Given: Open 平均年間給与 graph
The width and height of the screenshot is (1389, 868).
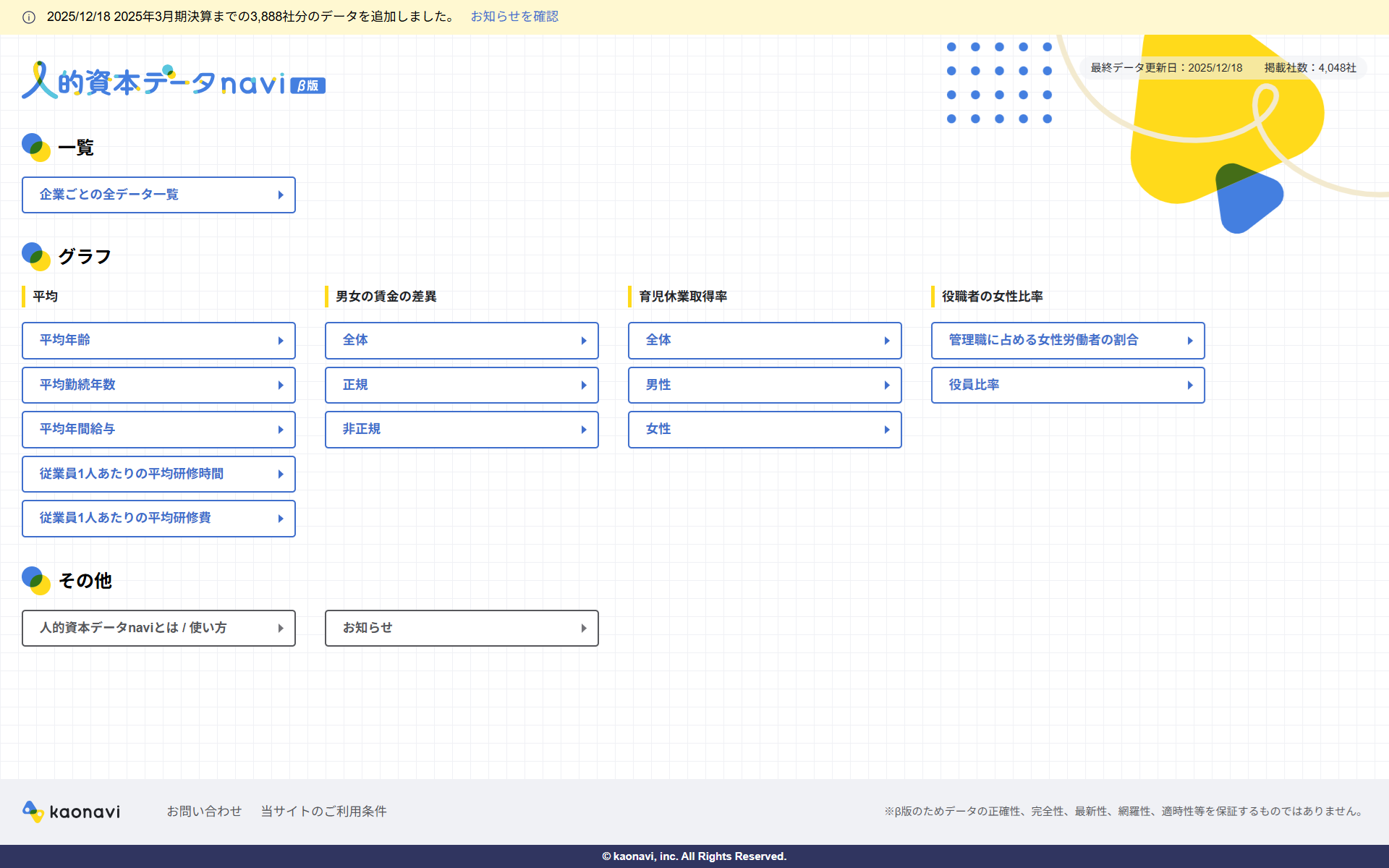Looking at the screenshot, I should (158, 430).
